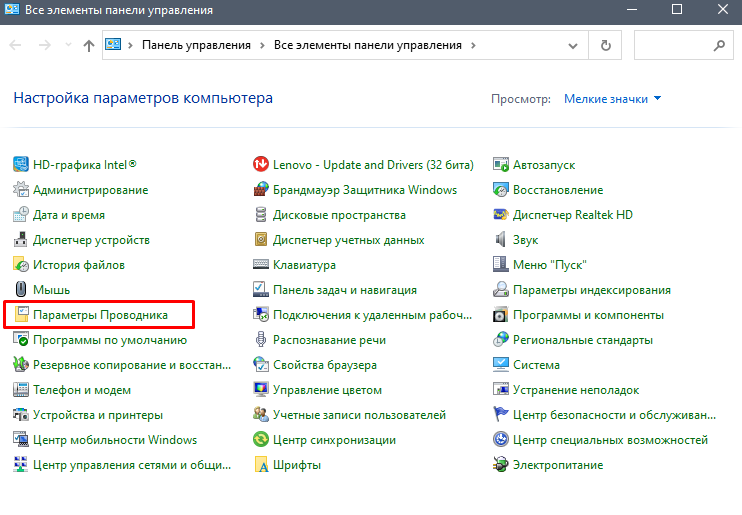Click the Распознавание речи microphone icon
The height and width of the screenshot is (515, 742).
261,340
